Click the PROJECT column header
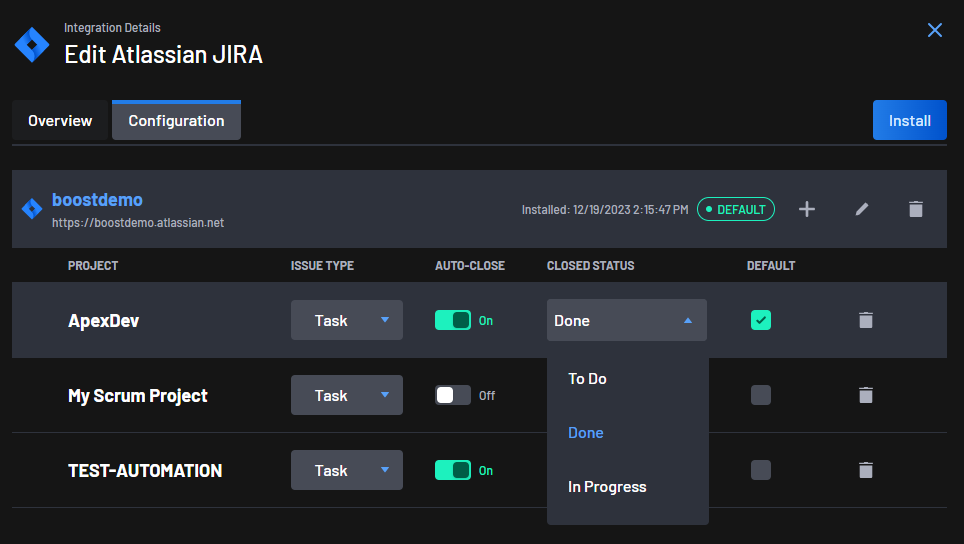The width and height of the screenshot is (964, 544). point(93,266)
